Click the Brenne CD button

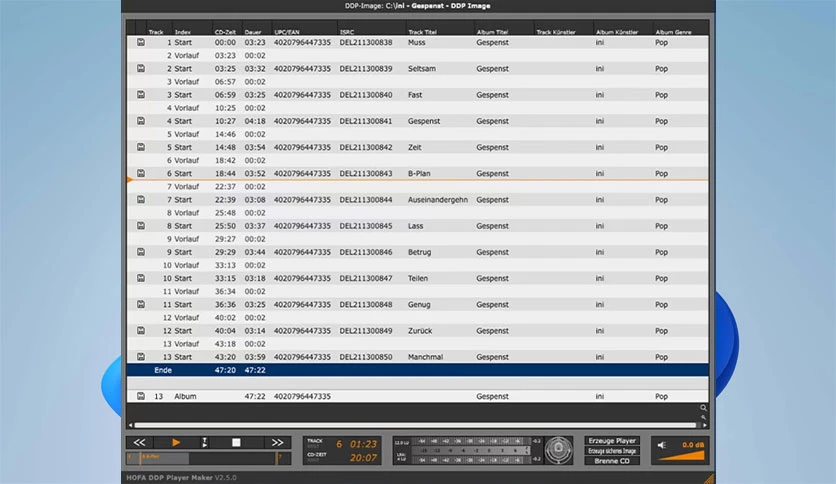pos(612,461)
